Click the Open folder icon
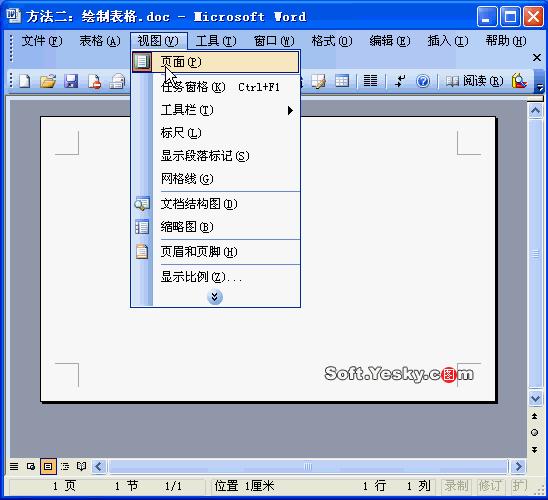 pyautogui.click(x=48, y=81)
